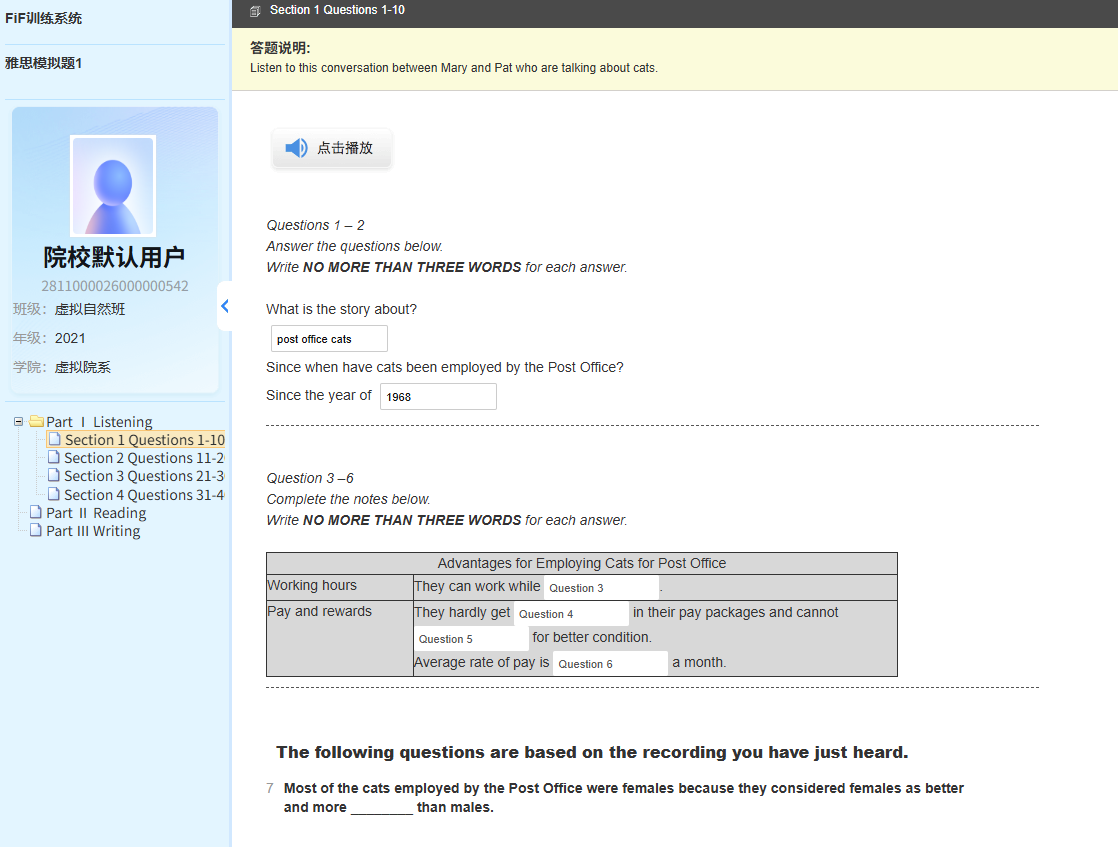Viewport: 1118px width, 847px height.
Task: Open Section 1 Questions 1-10
Action: point(144,440)
